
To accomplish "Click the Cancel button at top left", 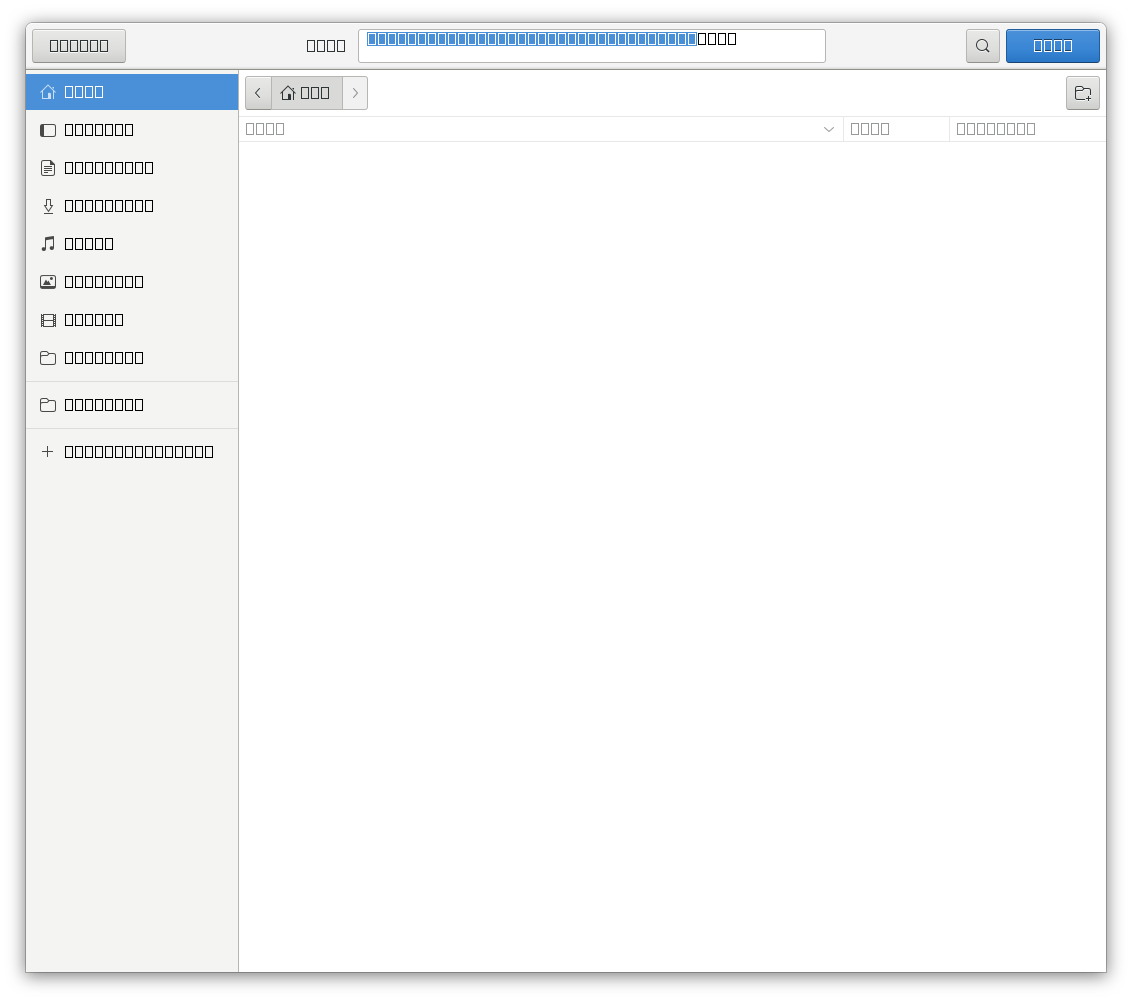I will point(78,45).
